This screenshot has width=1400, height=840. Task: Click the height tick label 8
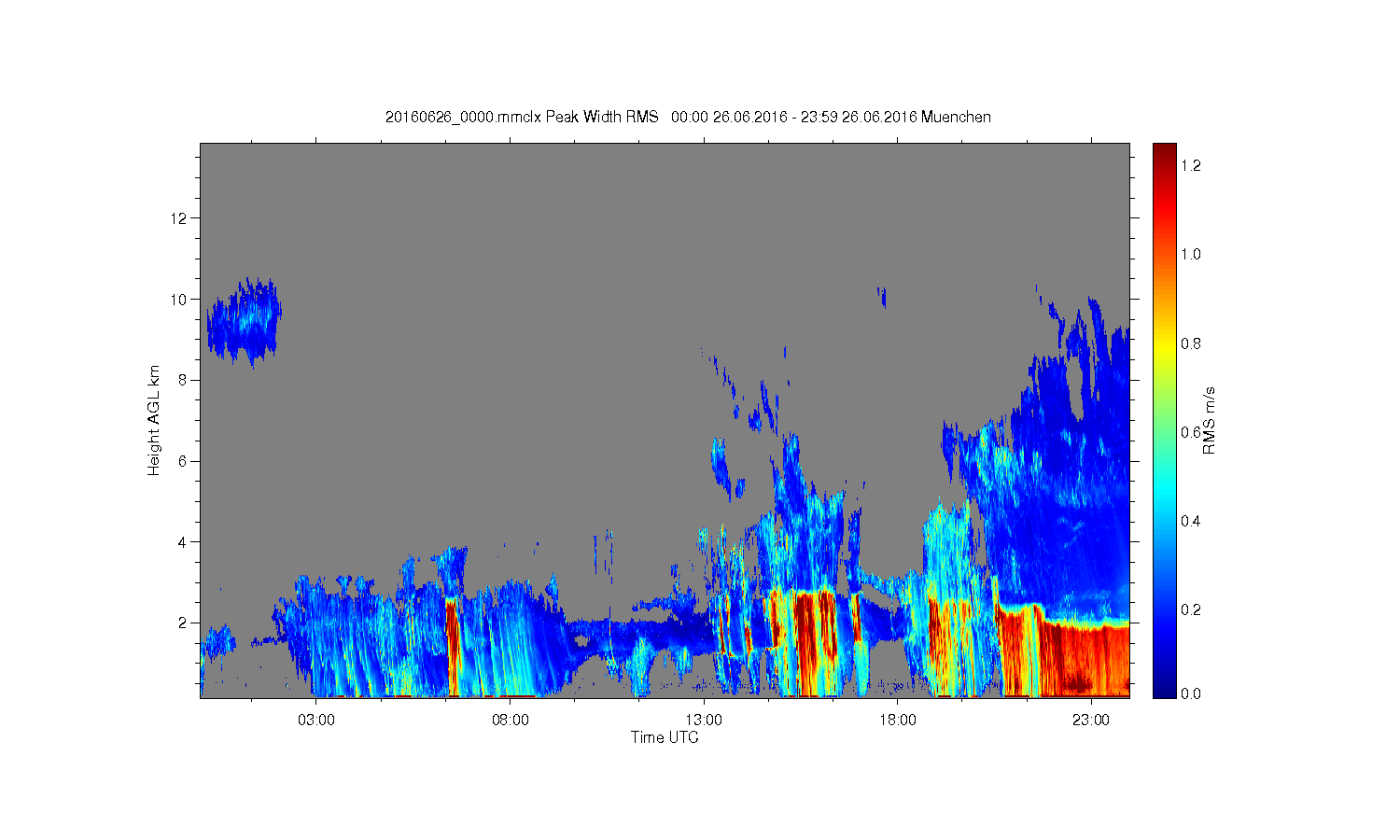pyautogui.click(x=183, y=380)
